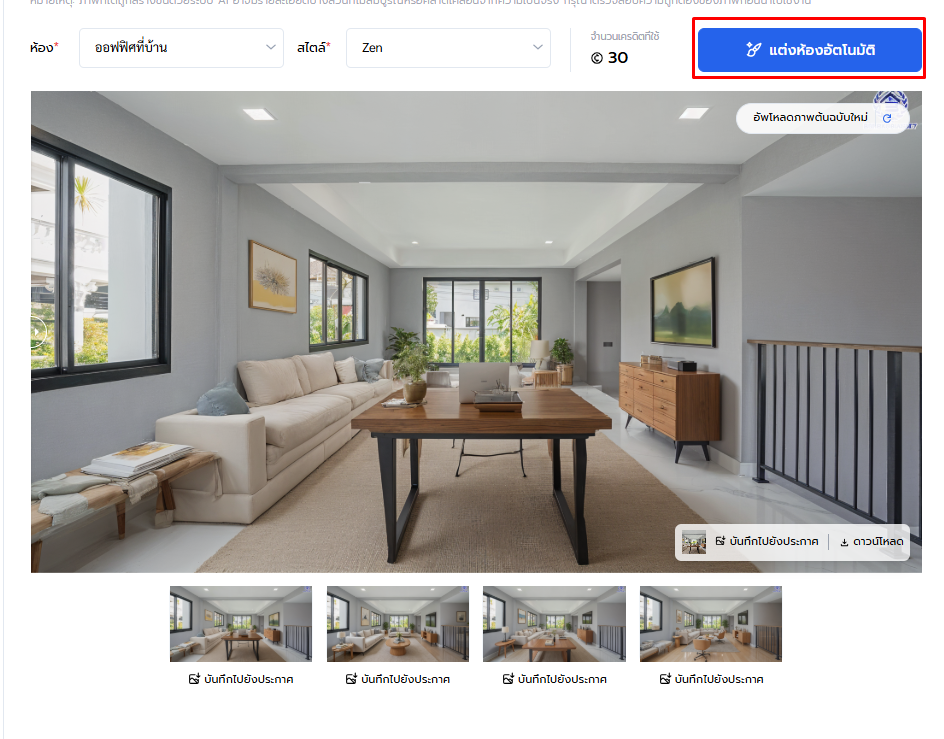Click save icon under the second thumbnail
The image size is (944, 739).
[x=351, y=679]
